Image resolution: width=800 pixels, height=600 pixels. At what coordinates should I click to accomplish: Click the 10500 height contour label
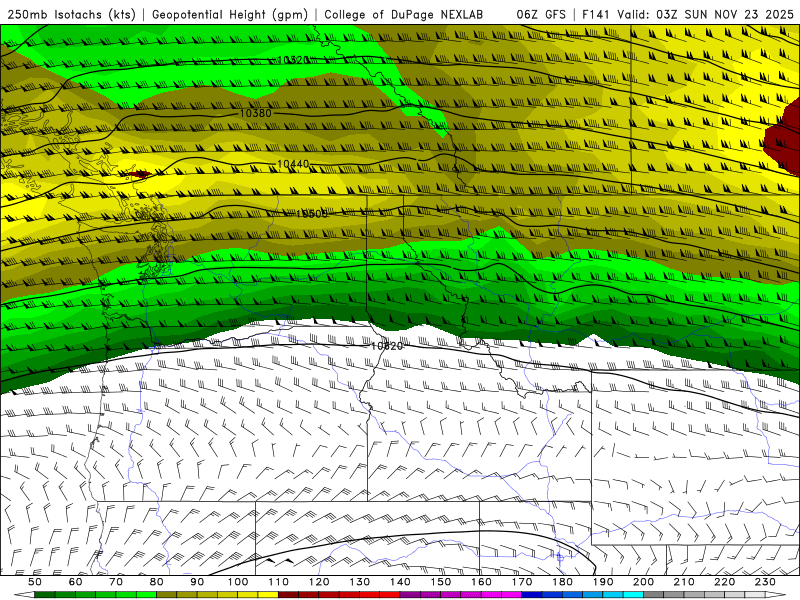click(312, 214)
